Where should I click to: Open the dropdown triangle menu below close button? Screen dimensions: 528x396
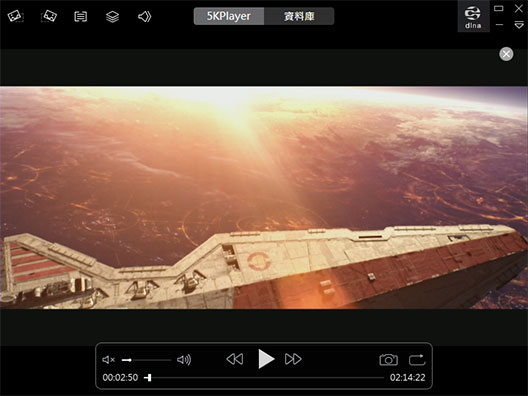(519, 25)
